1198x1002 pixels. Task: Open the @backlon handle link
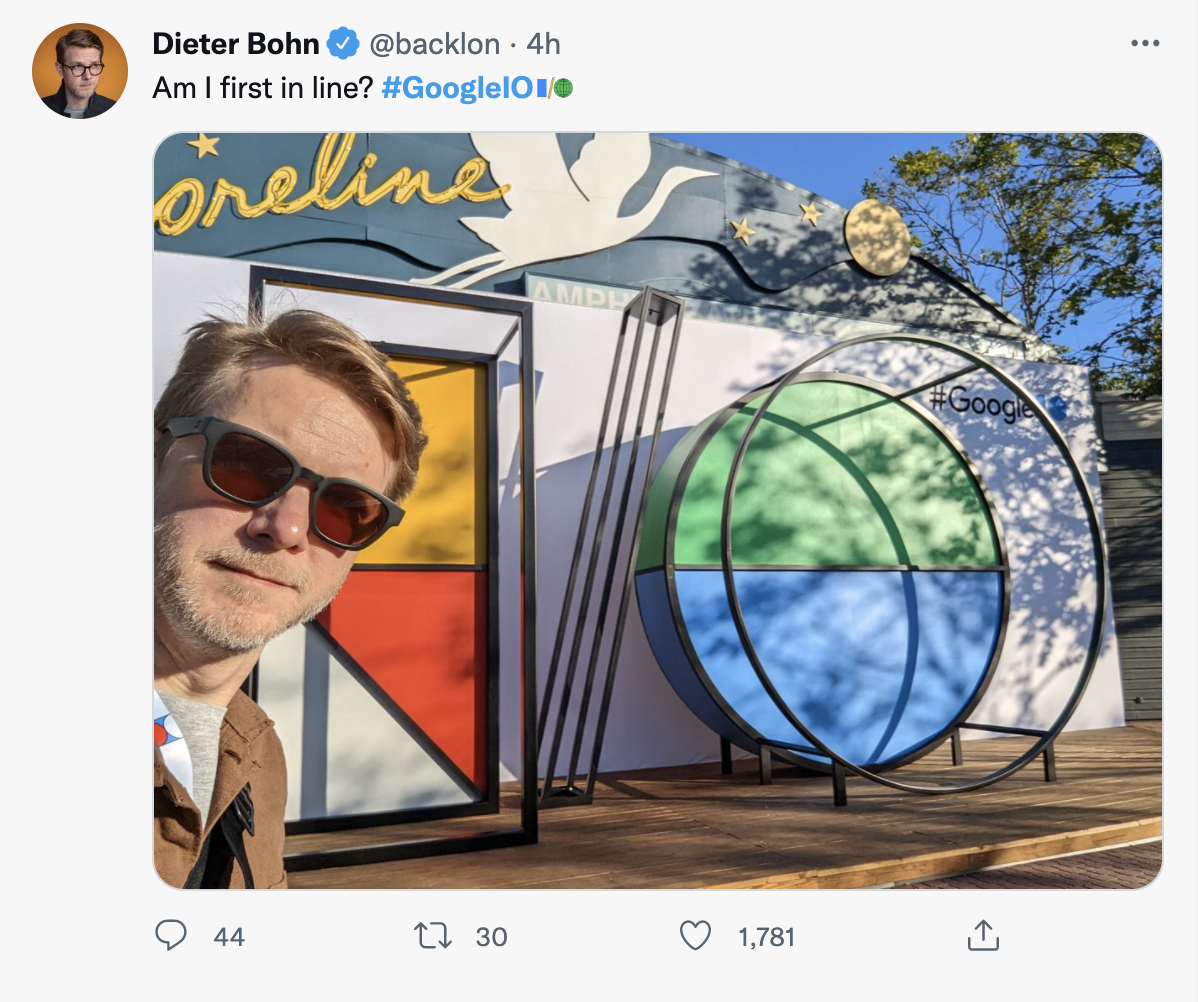coord(435,44)
